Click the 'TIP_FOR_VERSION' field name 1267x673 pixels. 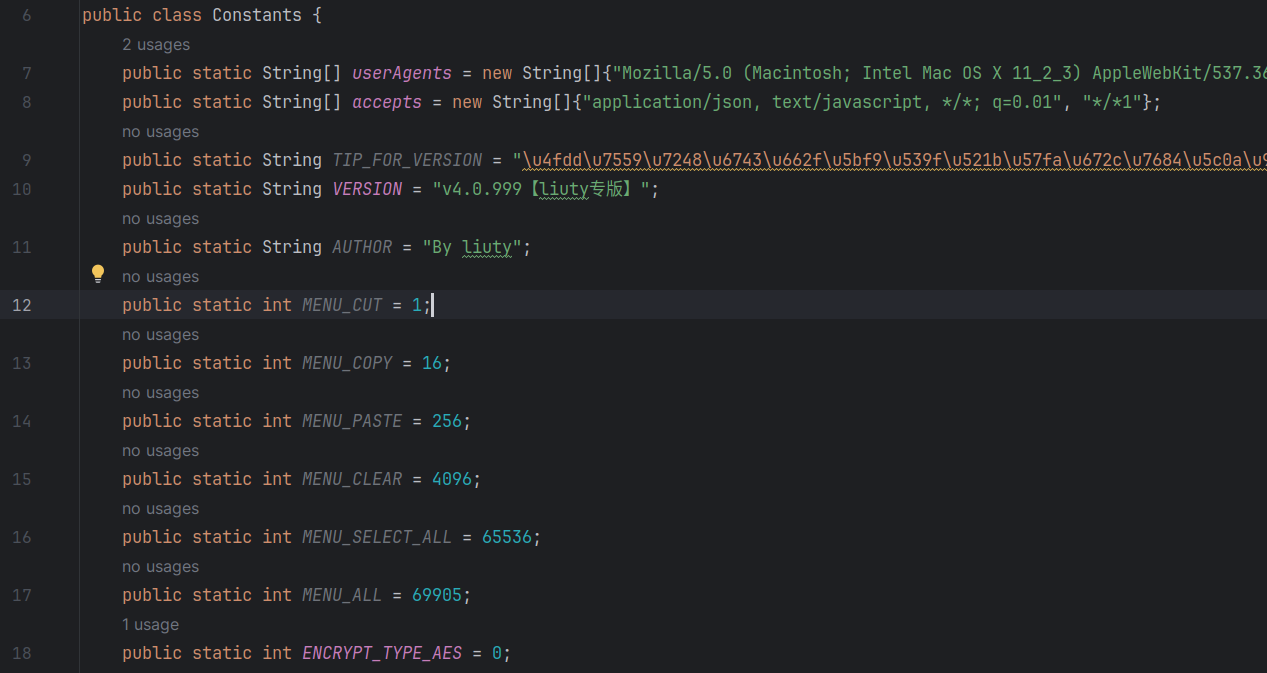point(407,161)
